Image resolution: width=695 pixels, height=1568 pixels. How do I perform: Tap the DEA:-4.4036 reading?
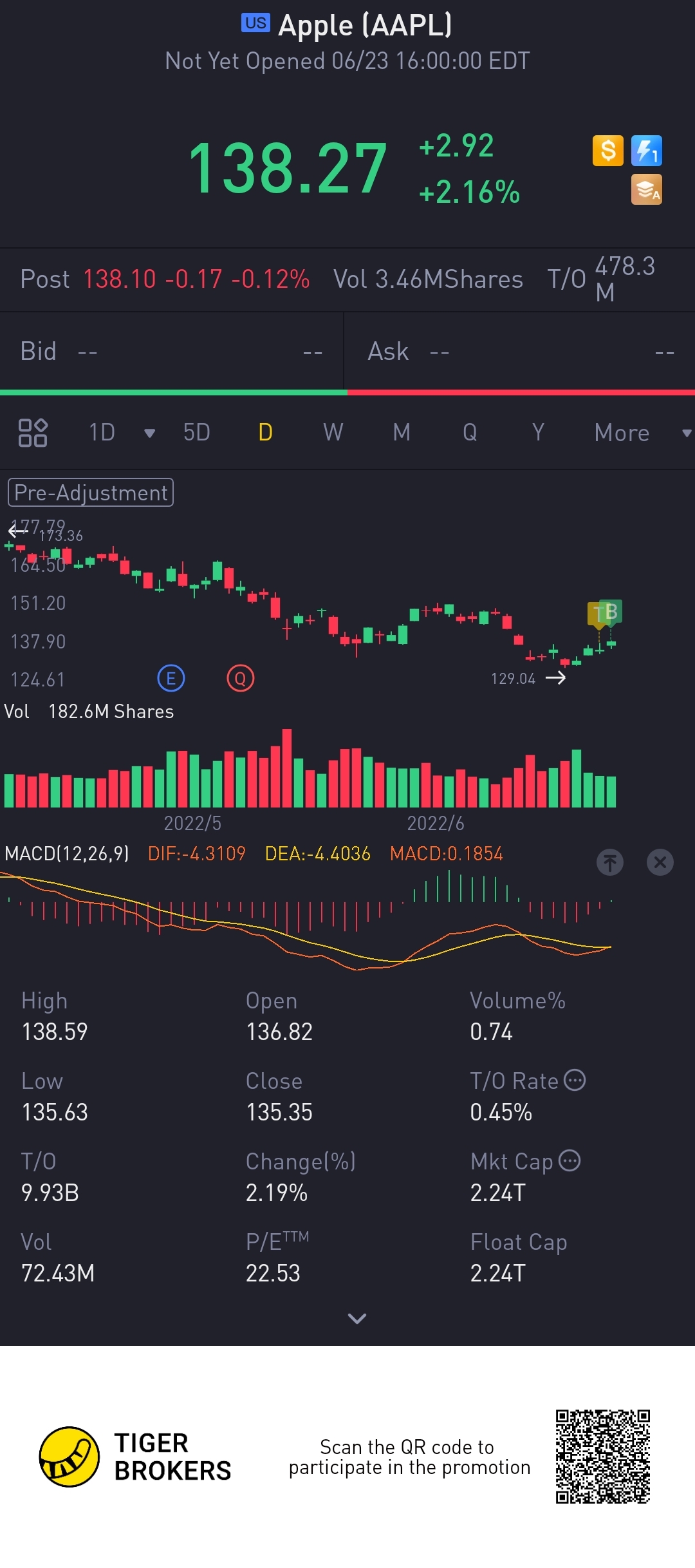pyautogui.click(x=318, y=854)
